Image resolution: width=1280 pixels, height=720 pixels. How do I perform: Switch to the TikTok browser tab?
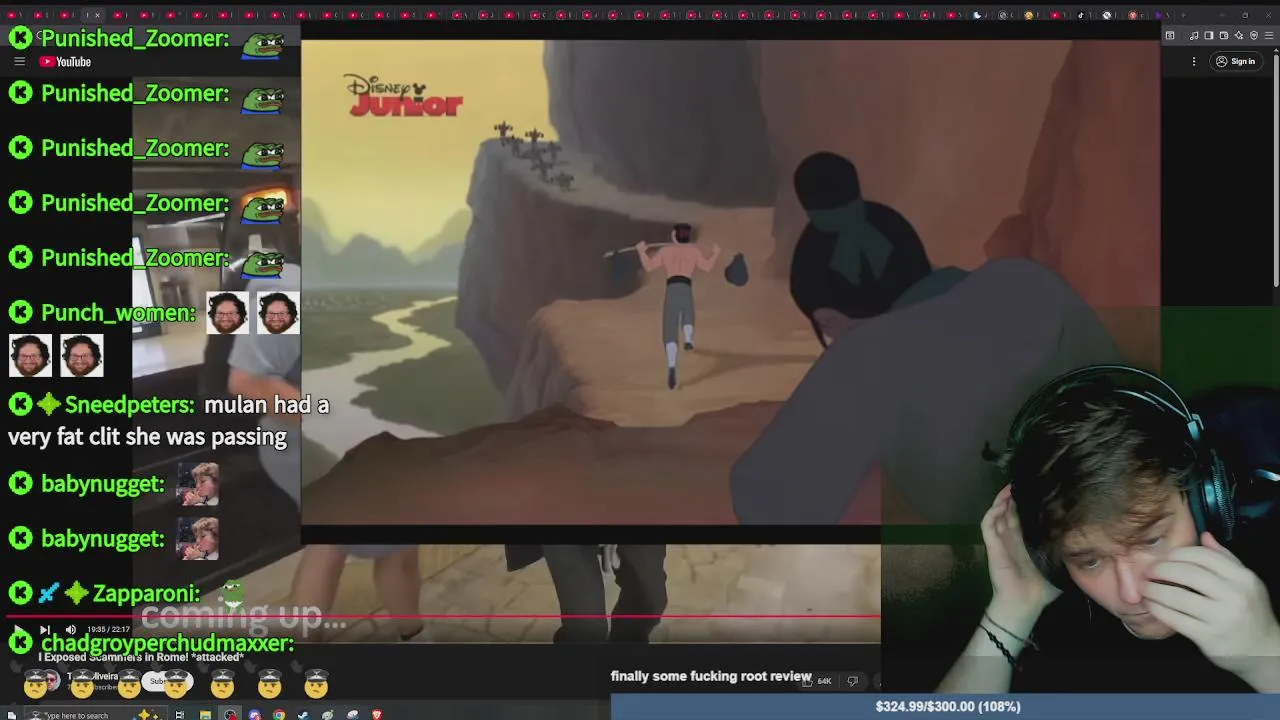tap(1081, 15)
